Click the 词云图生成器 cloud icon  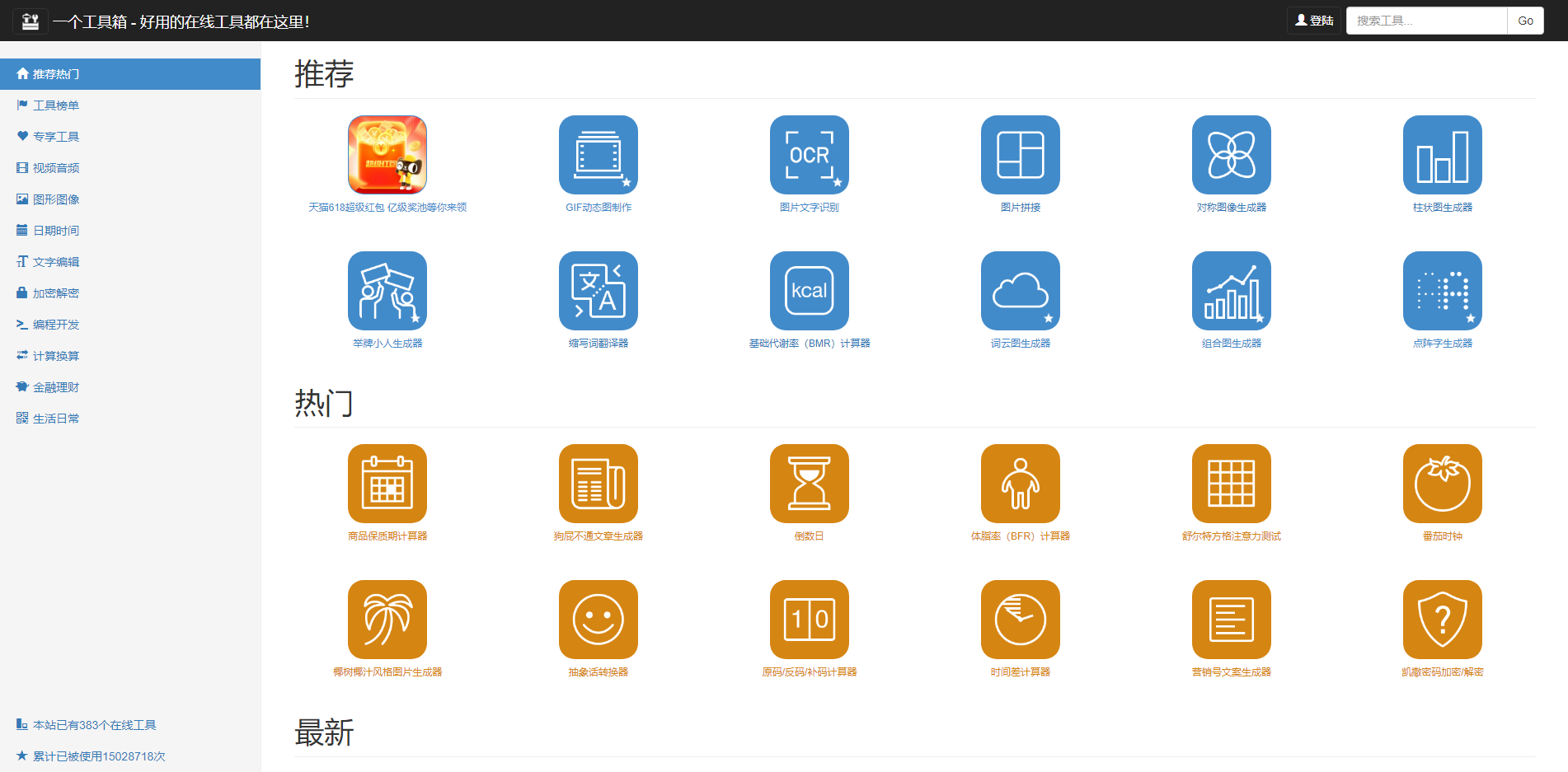1020,291
